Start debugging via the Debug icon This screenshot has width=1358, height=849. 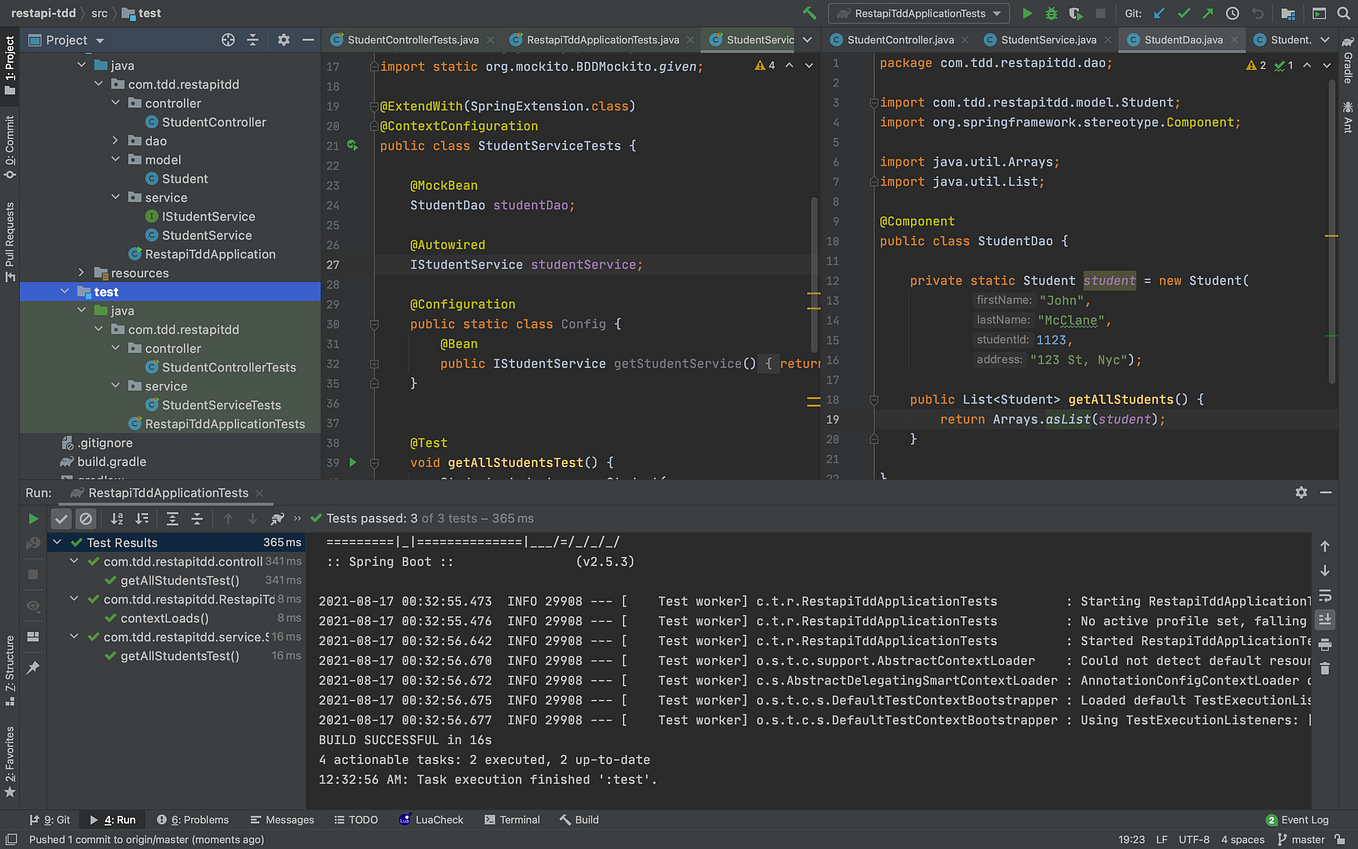point(1051,13)
